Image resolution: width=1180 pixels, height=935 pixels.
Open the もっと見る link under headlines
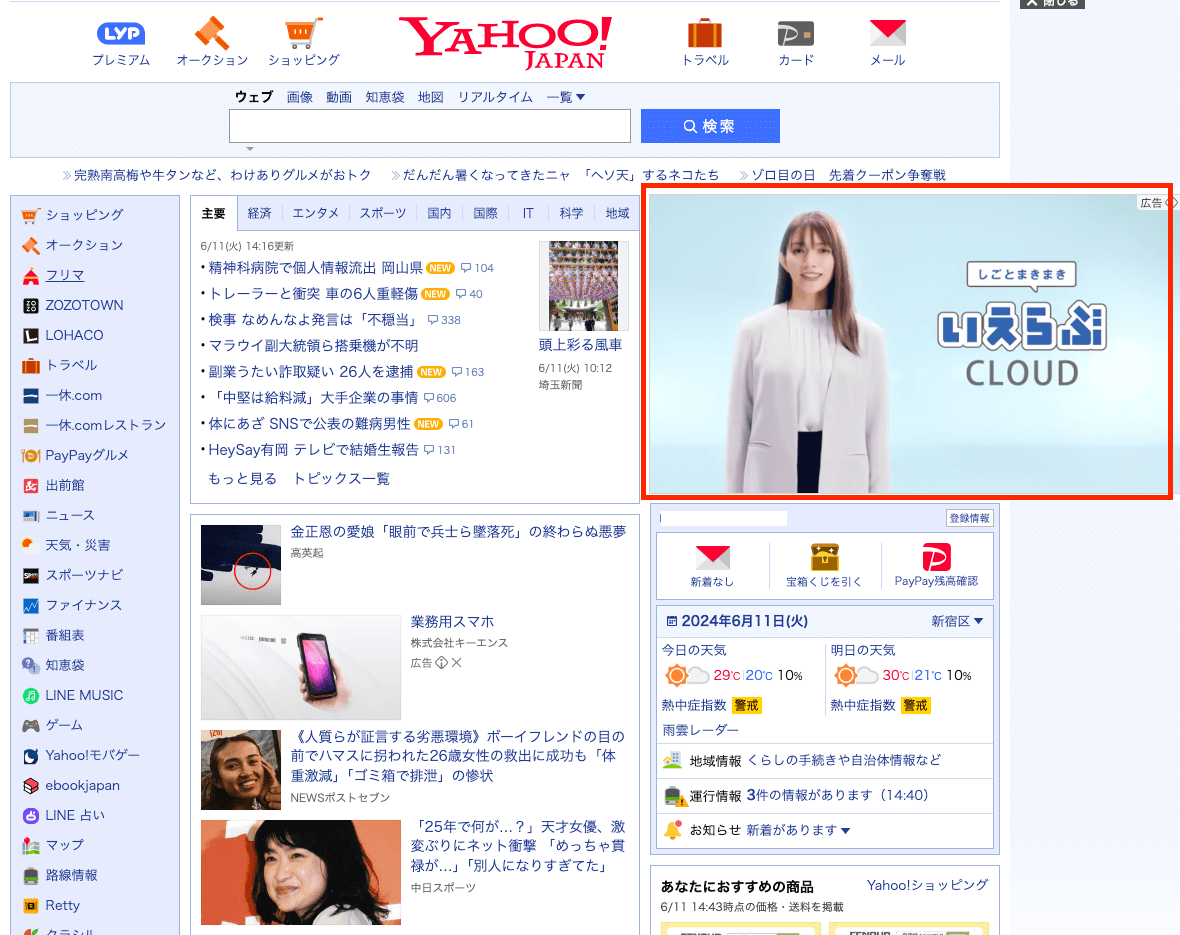[x=242, y=479]
